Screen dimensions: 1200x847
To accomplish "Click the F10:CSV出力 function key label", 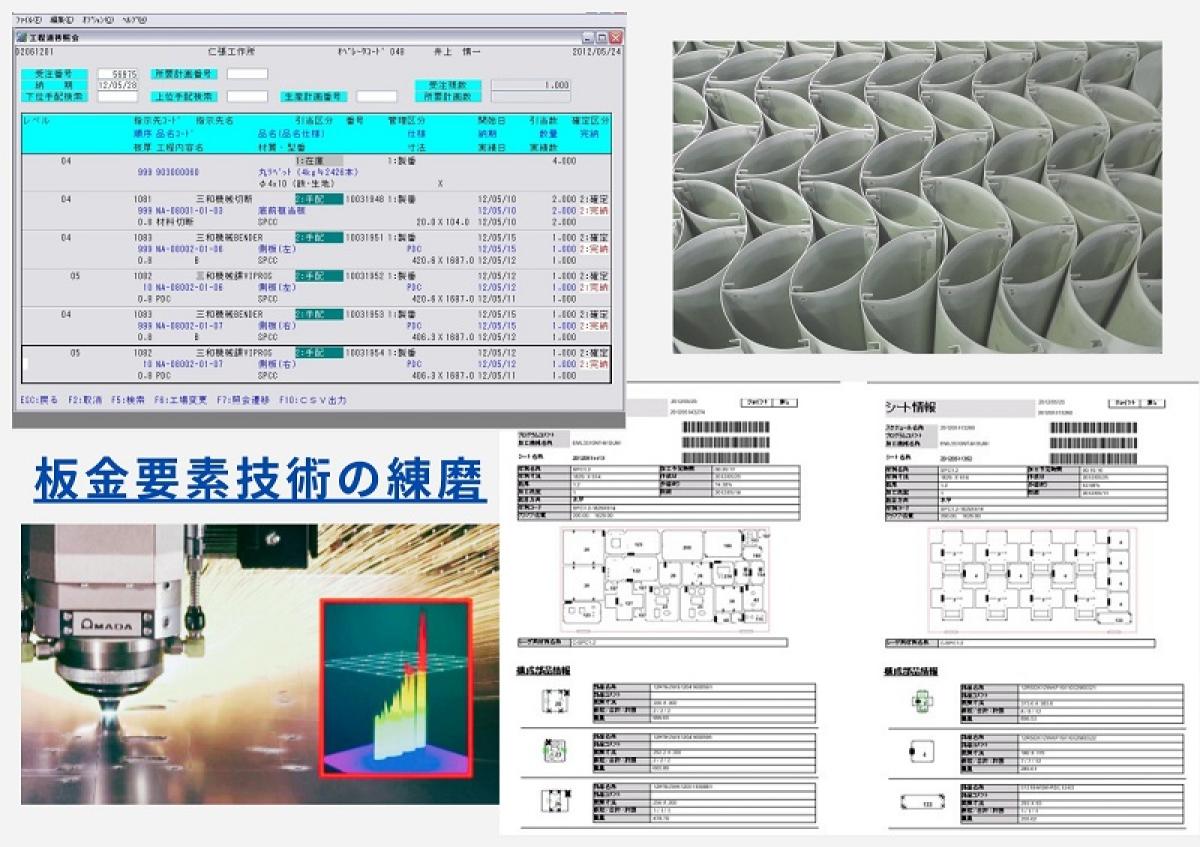I will pos(312,400).
